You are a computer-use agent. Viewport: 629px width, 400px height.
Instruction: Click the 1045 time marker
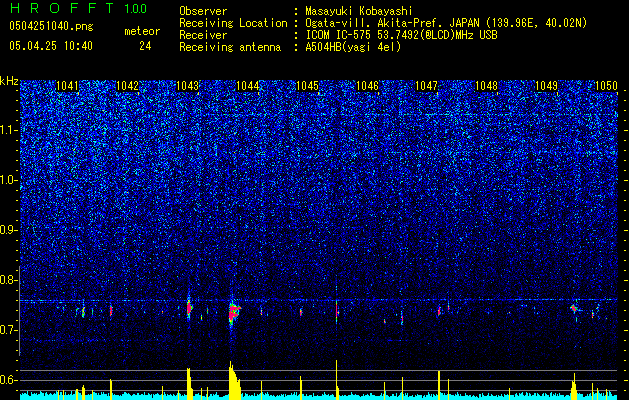coord(307,86)
